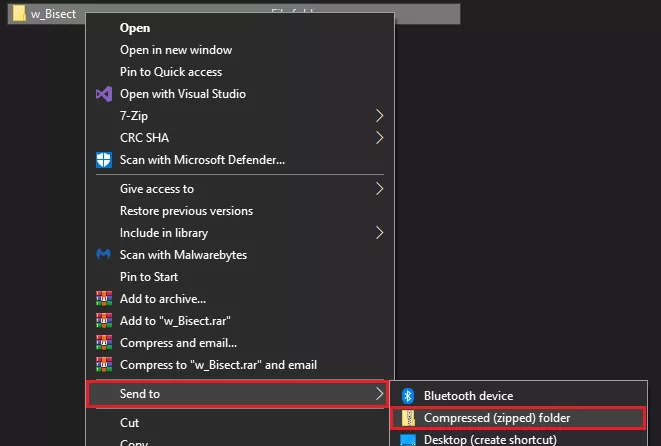This screenshot has width=661, height=446.
Task: Select Add to "w_Bisect.rar"
Action: point(175,321)
